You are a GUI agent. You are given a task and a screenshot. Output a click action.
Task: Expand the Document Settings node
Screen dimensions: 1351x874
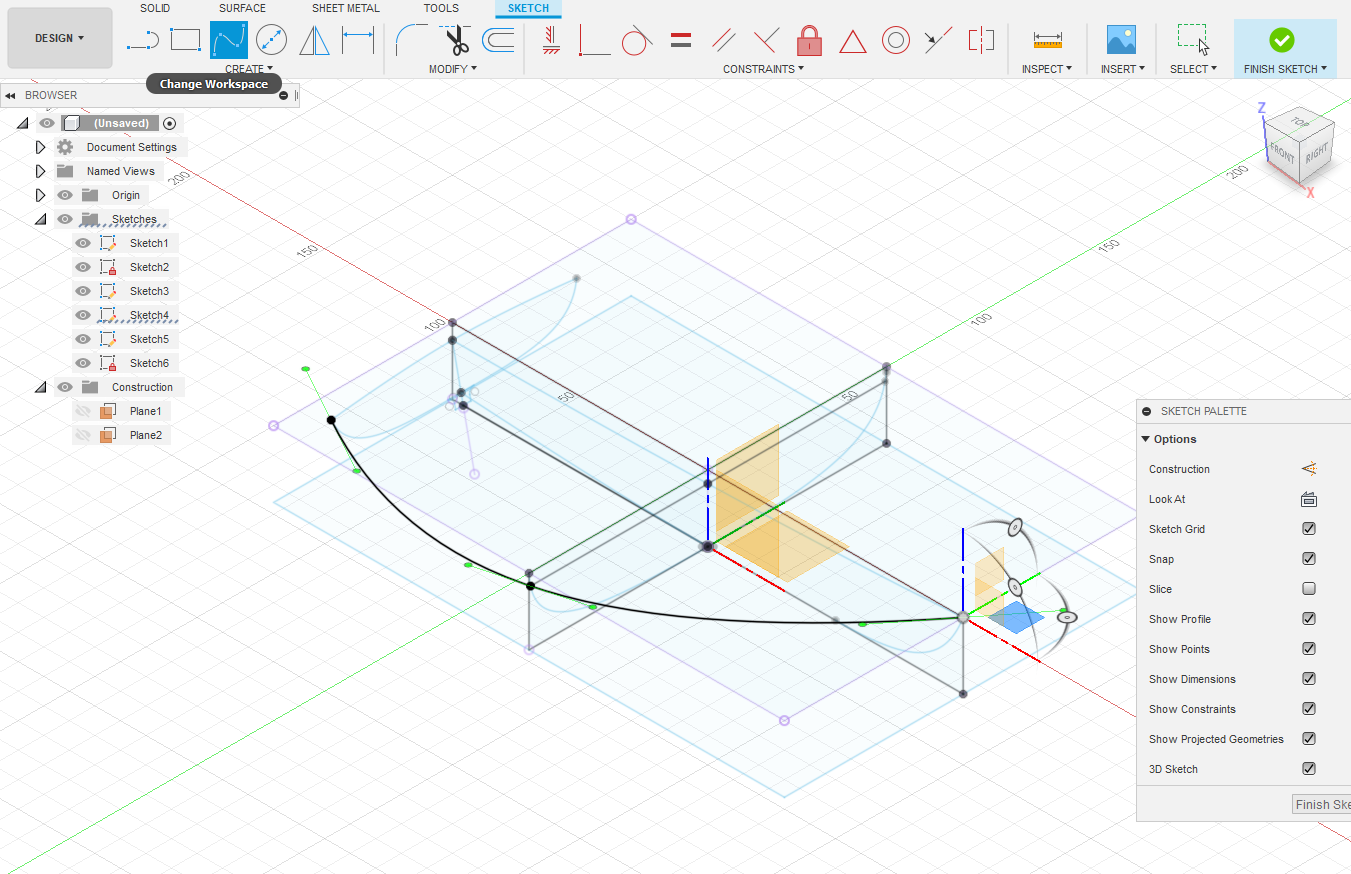tap(40, 147)
